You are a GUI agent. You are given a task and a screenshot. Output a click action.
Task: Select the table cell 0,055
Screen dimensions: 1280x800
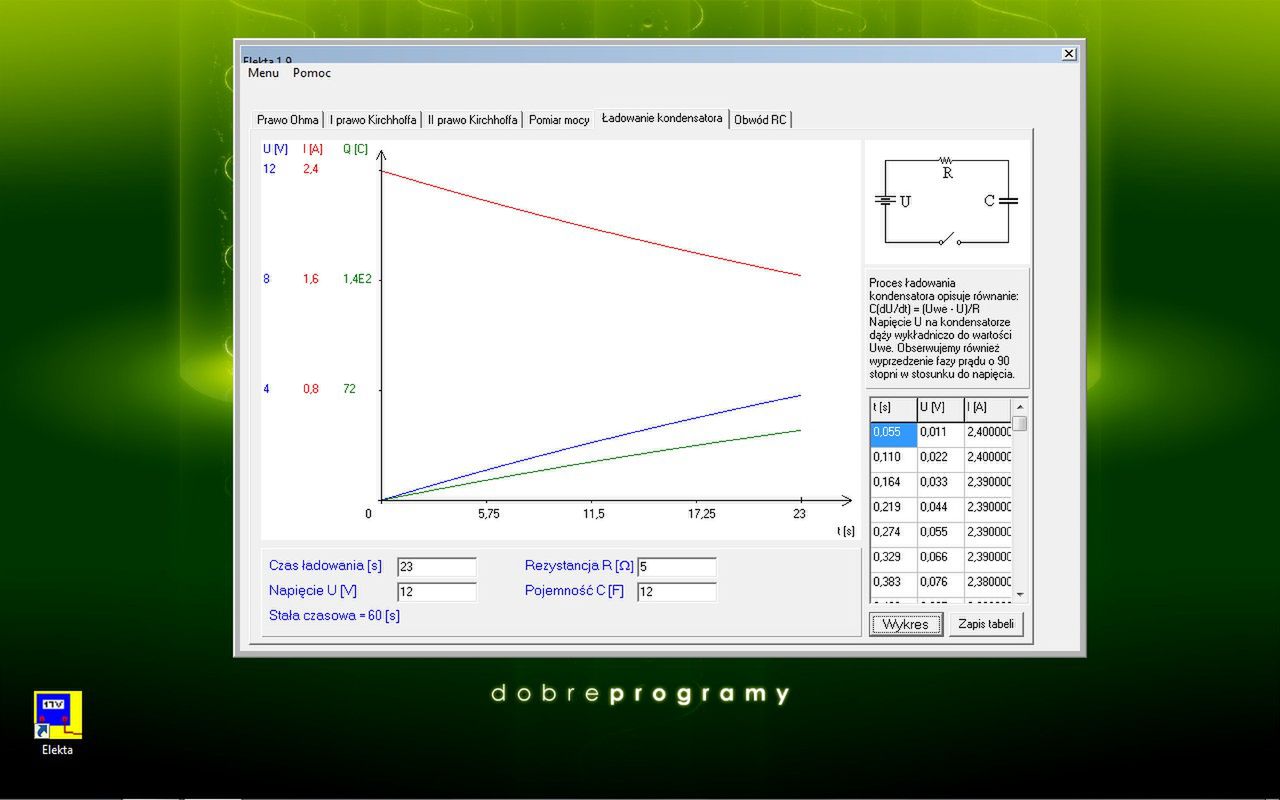click(892, 433)
